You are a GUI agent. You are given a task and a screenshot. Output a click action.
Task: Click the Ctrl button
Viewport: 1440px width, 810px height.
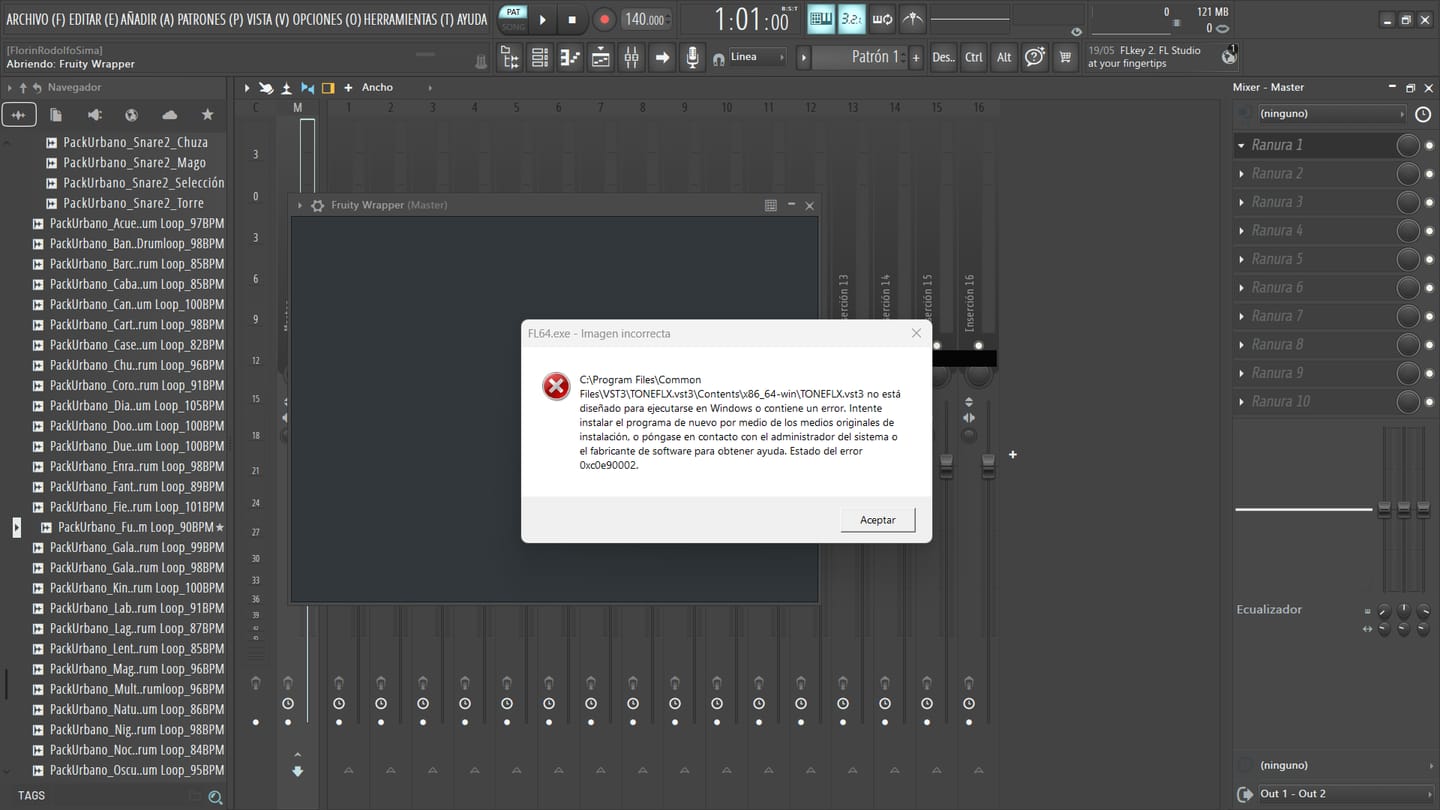pyautogui.click(x=974, y=58)
